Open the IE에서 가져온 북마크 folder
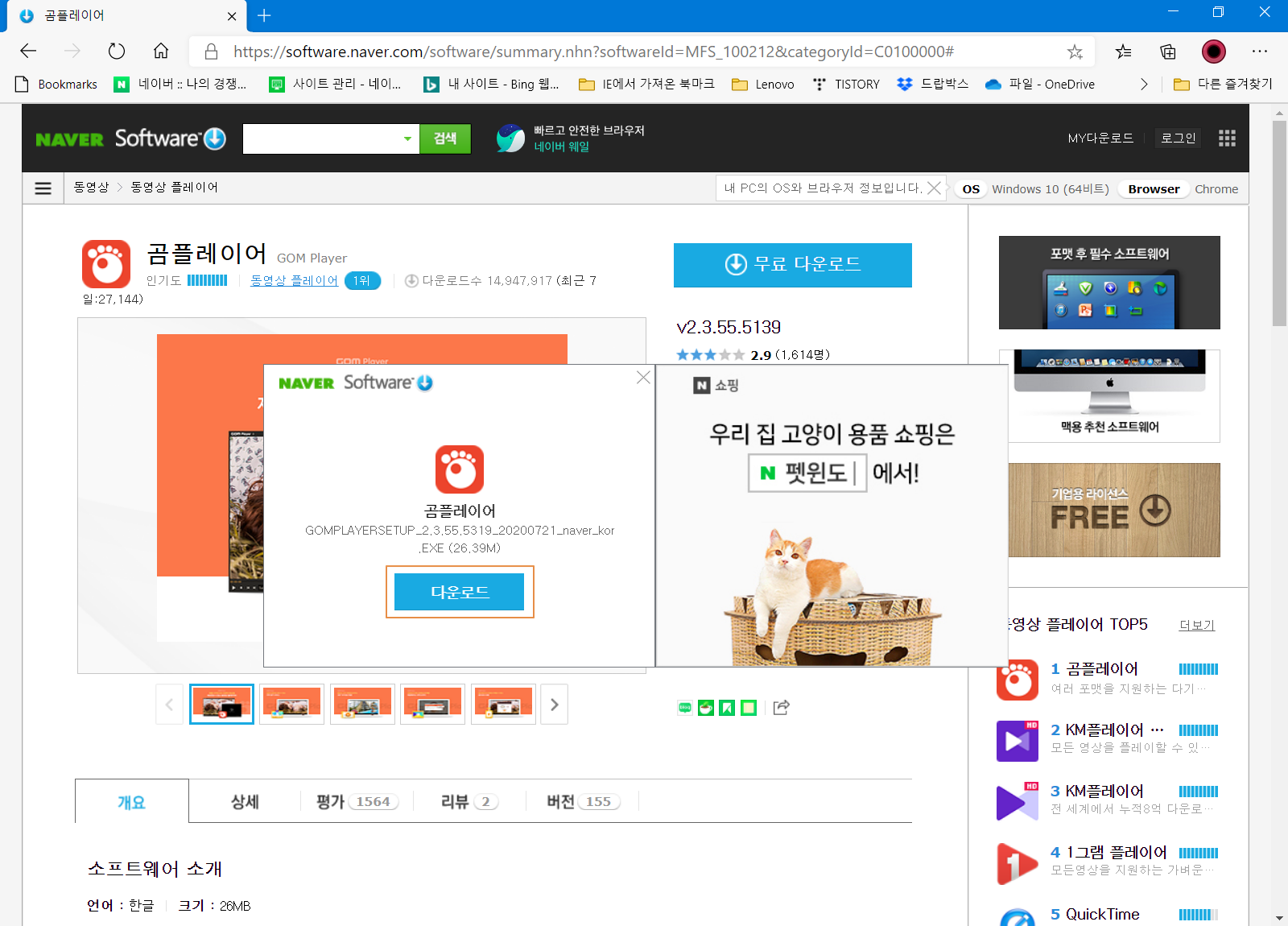Viewport: 1288px width, 926px height. pos(646,84)
